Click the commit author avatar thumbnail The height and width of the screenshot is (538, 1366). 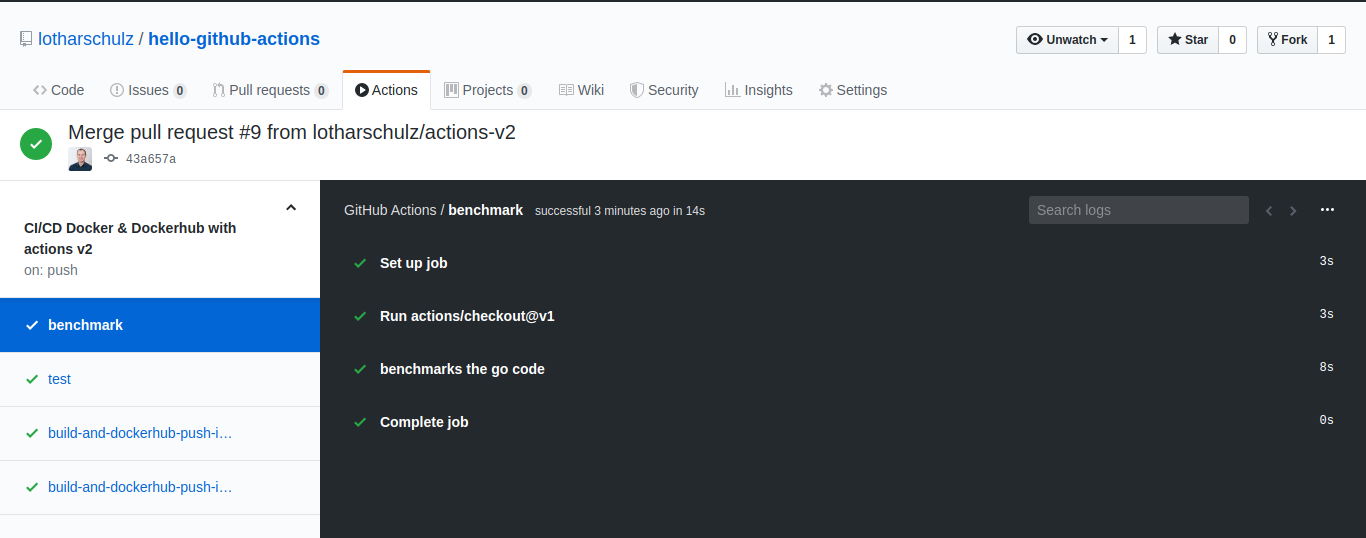point(80,159)
